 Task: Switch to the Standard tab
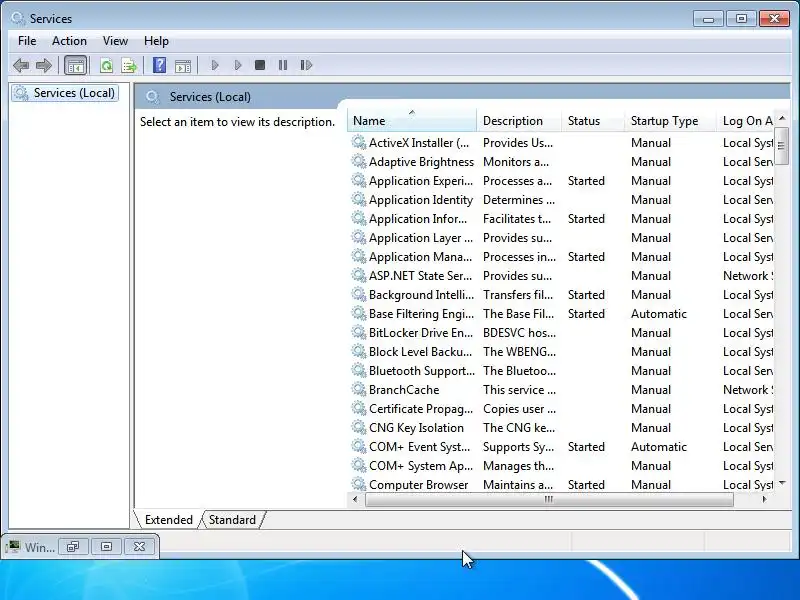(232, 519)
